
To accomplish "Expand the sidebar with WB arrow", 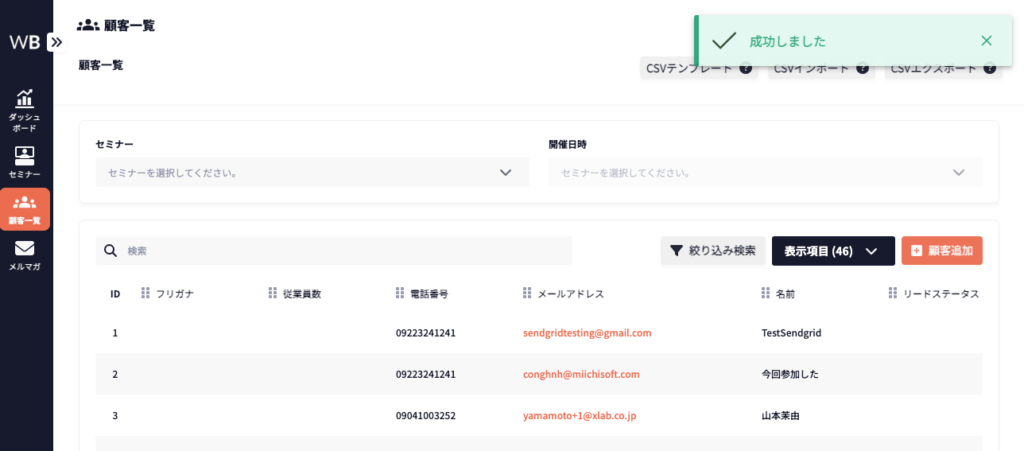I will (x=56, y=42).
